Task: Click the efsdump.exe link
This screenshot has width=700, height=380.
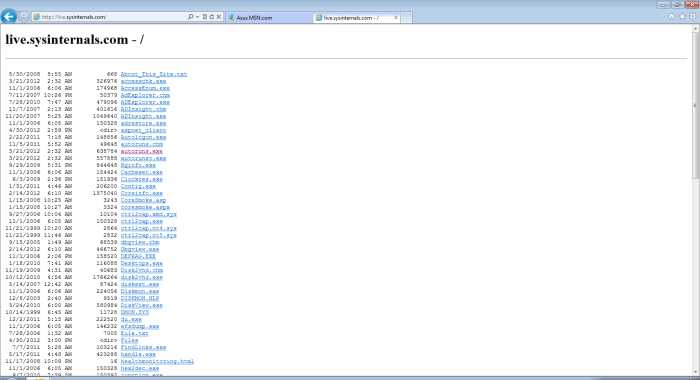Action: point(140,326)
